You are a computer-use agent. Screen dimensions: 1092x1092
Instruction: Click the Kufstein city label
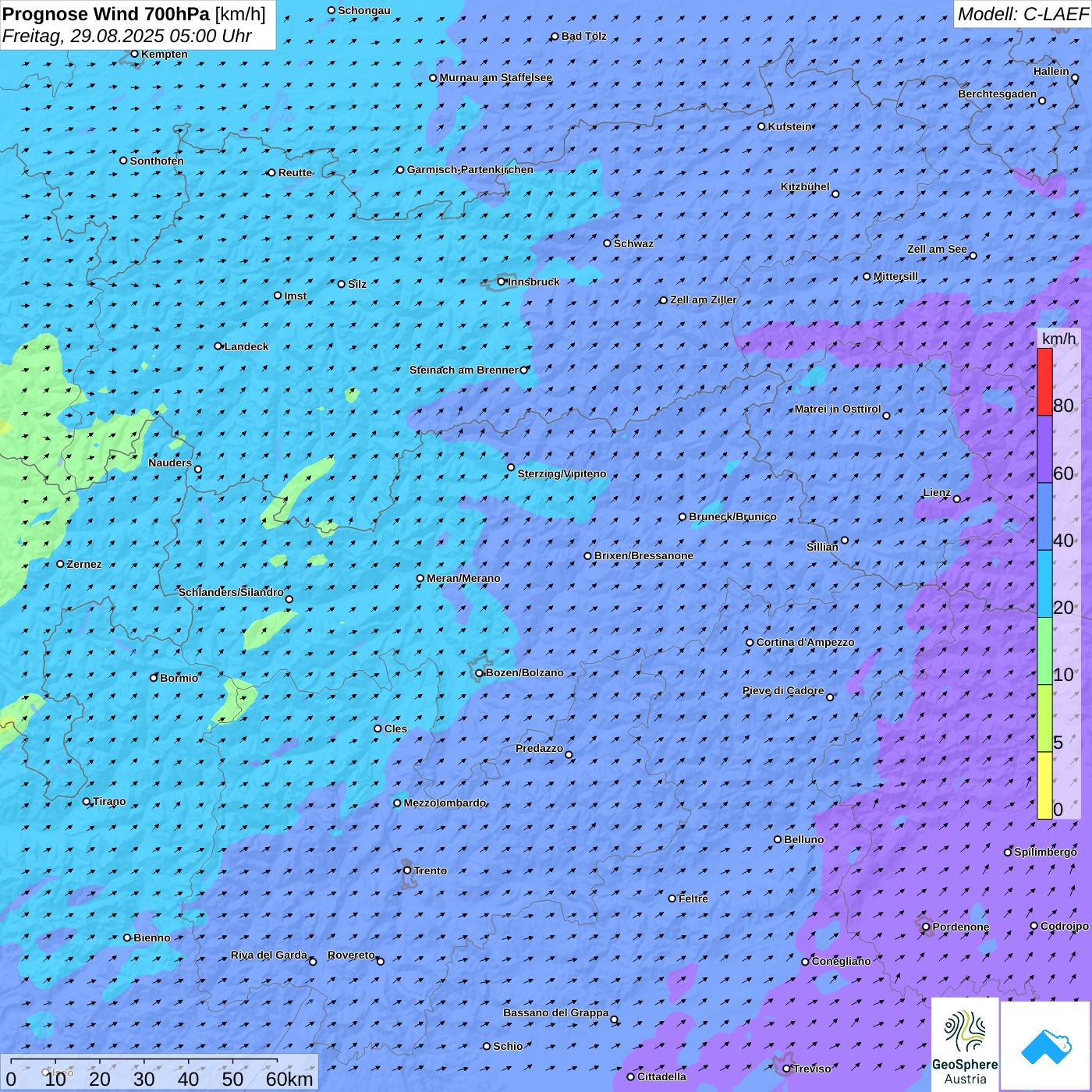(789, 126)
